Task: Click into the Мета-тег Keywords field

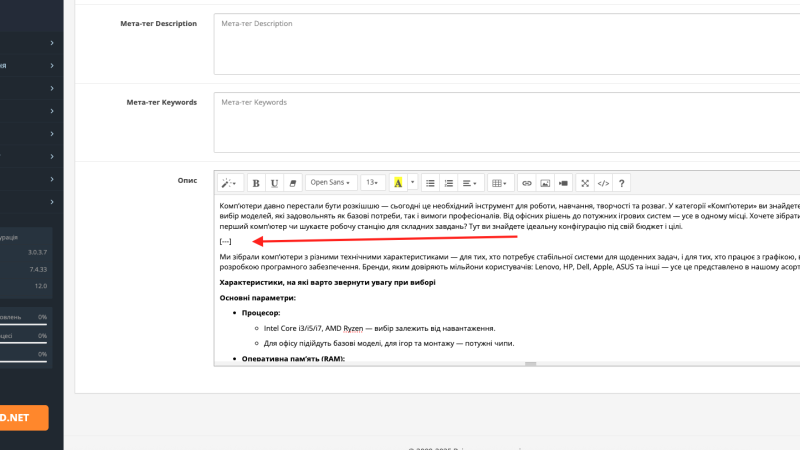Action: [x=507, y=122]
